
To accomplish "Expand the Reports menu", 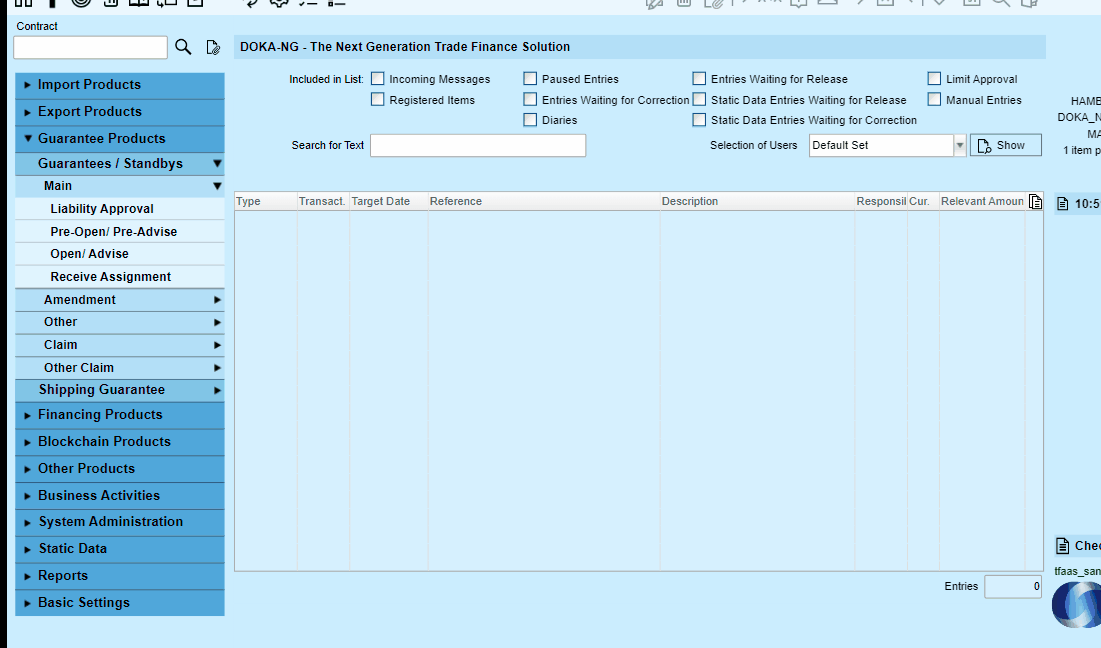I will [120, 576].
